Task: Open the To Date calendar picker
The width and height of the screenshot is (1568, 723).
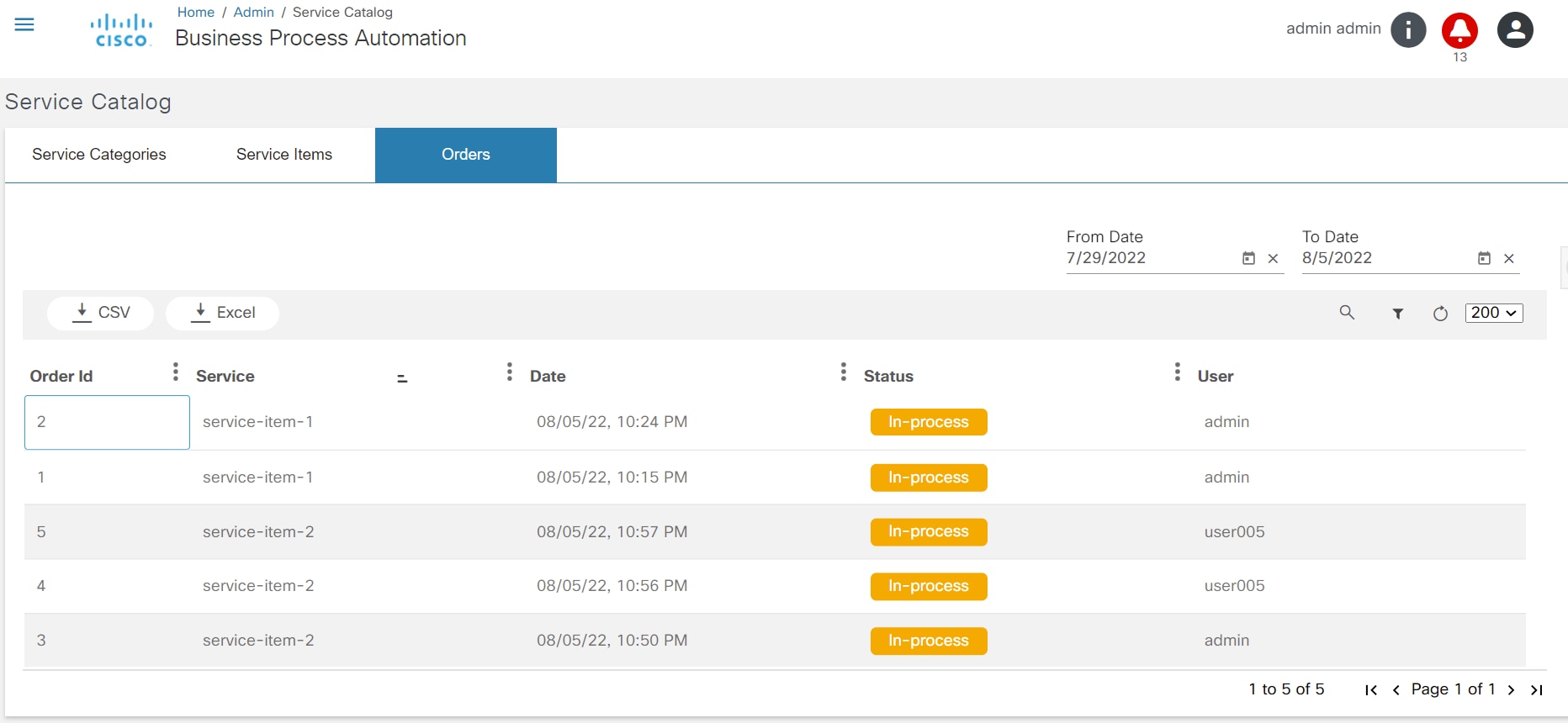Action: tap(1484, 259)
